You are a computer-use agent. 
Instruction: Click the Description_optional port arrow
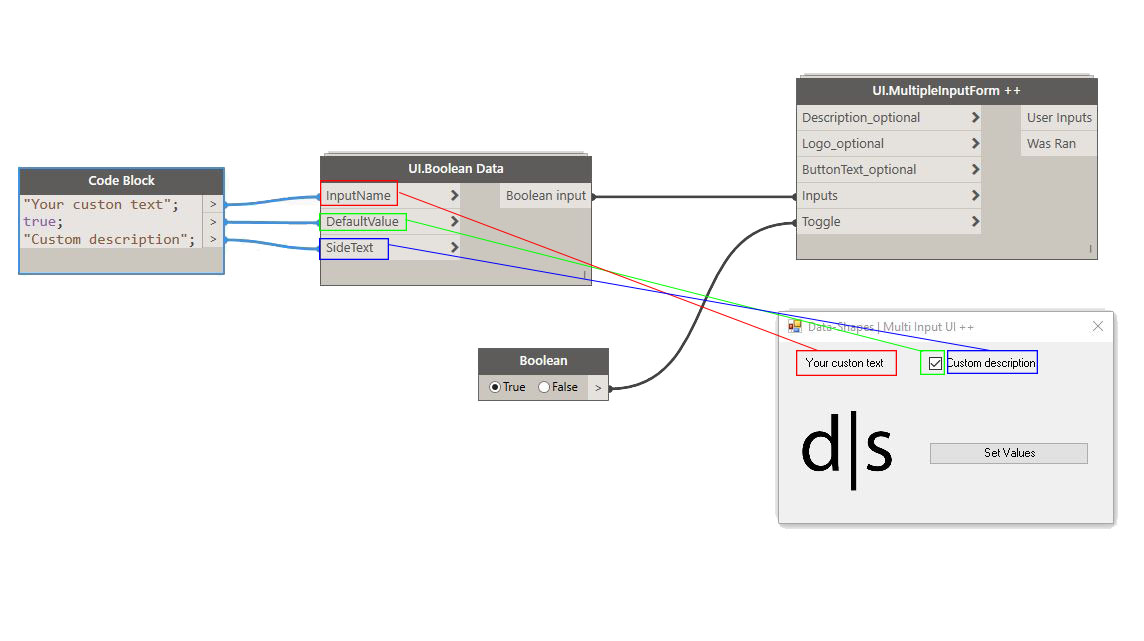click(975, 118)
